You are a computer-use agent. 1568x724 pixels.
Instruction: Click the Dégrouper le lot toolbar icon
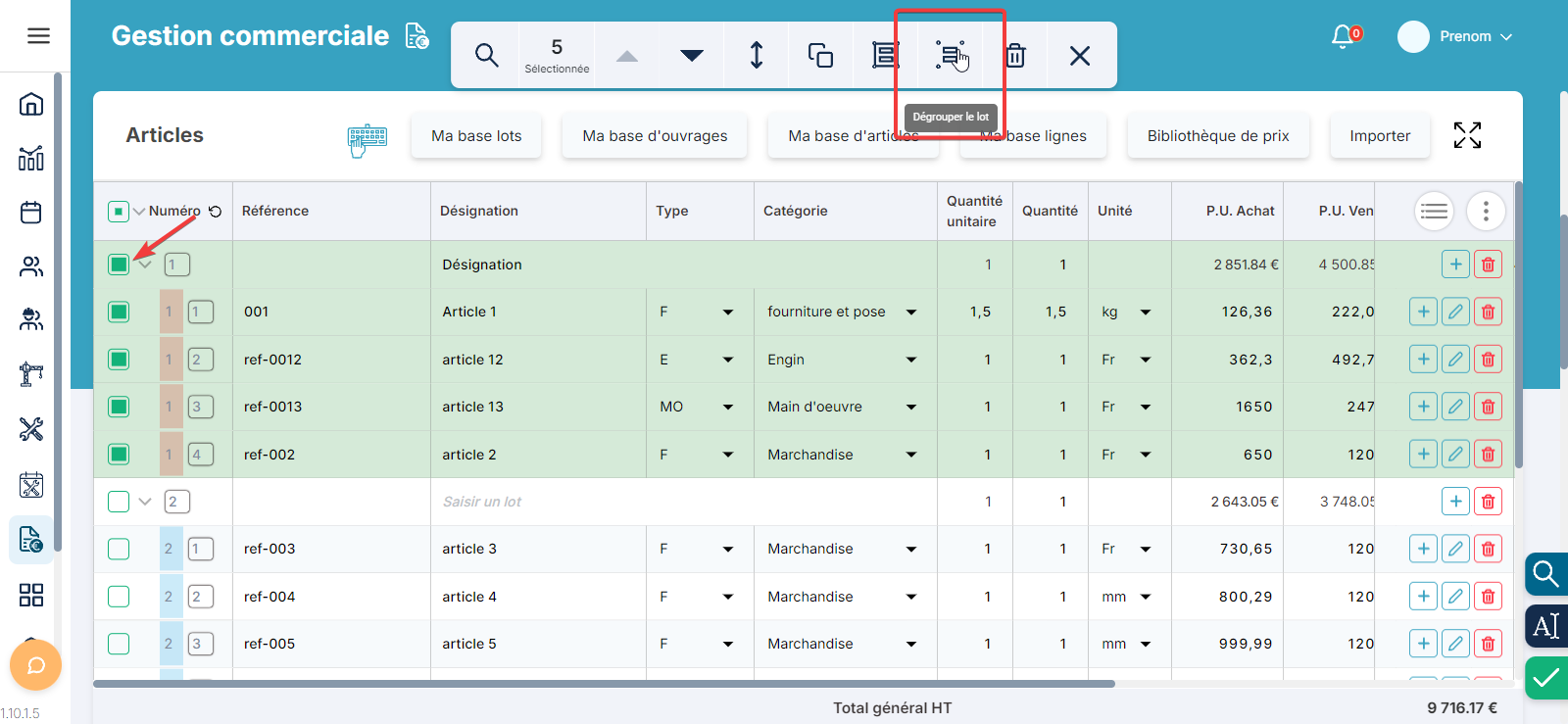(x=950, y=56)
